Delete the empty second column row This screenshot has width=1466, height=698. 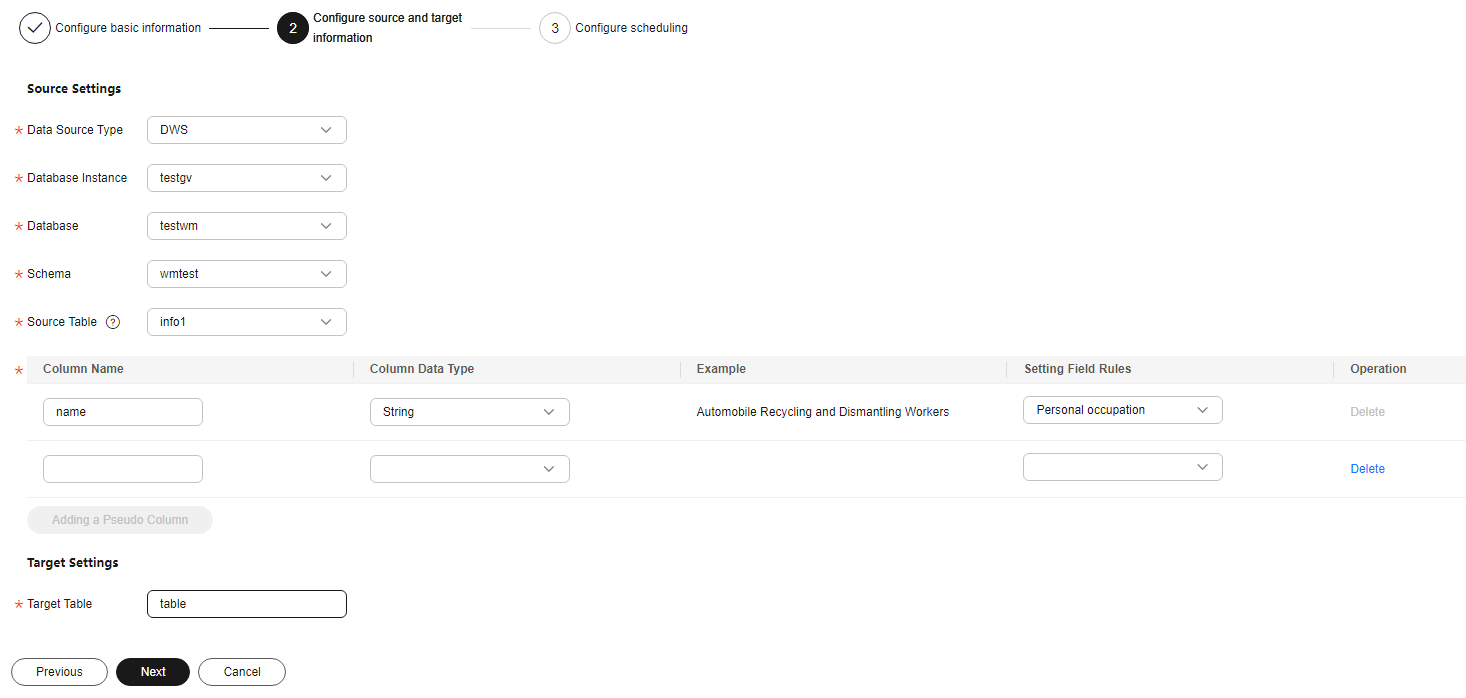pos(1367,469)
